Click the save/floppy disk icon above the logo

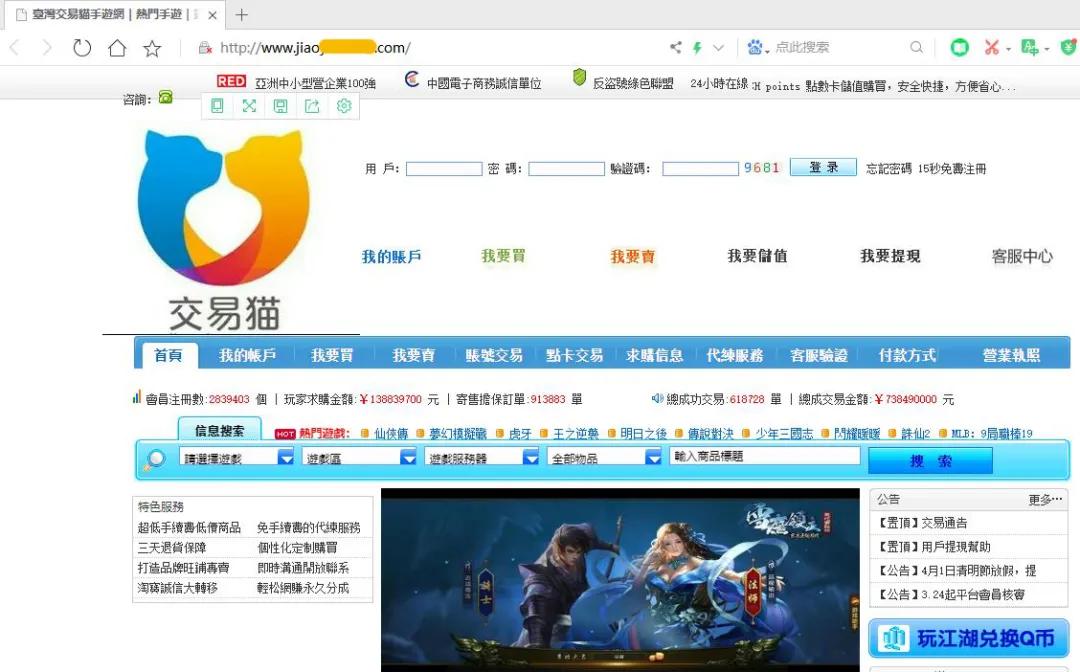[281, 105]
